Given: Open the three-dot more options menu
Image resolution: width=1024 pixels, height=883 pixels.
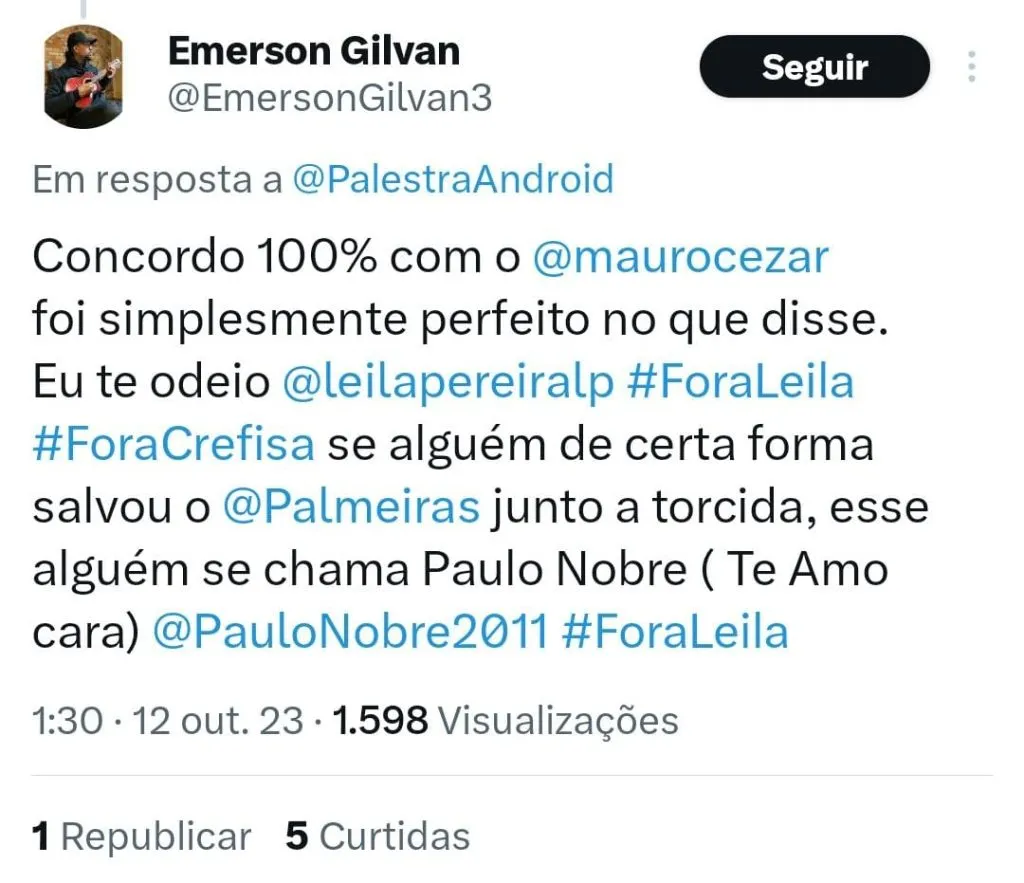Looking at the screenshot, I should (971, 67).
